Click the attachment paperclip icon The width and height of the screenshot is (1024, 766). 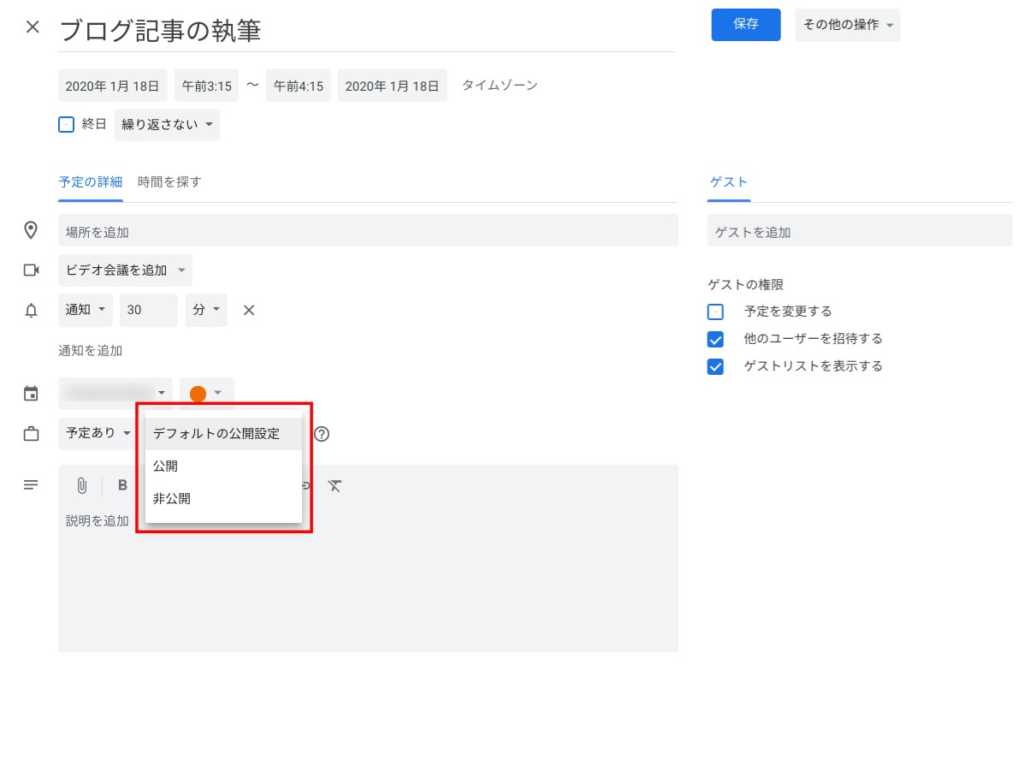pos(82,485)
